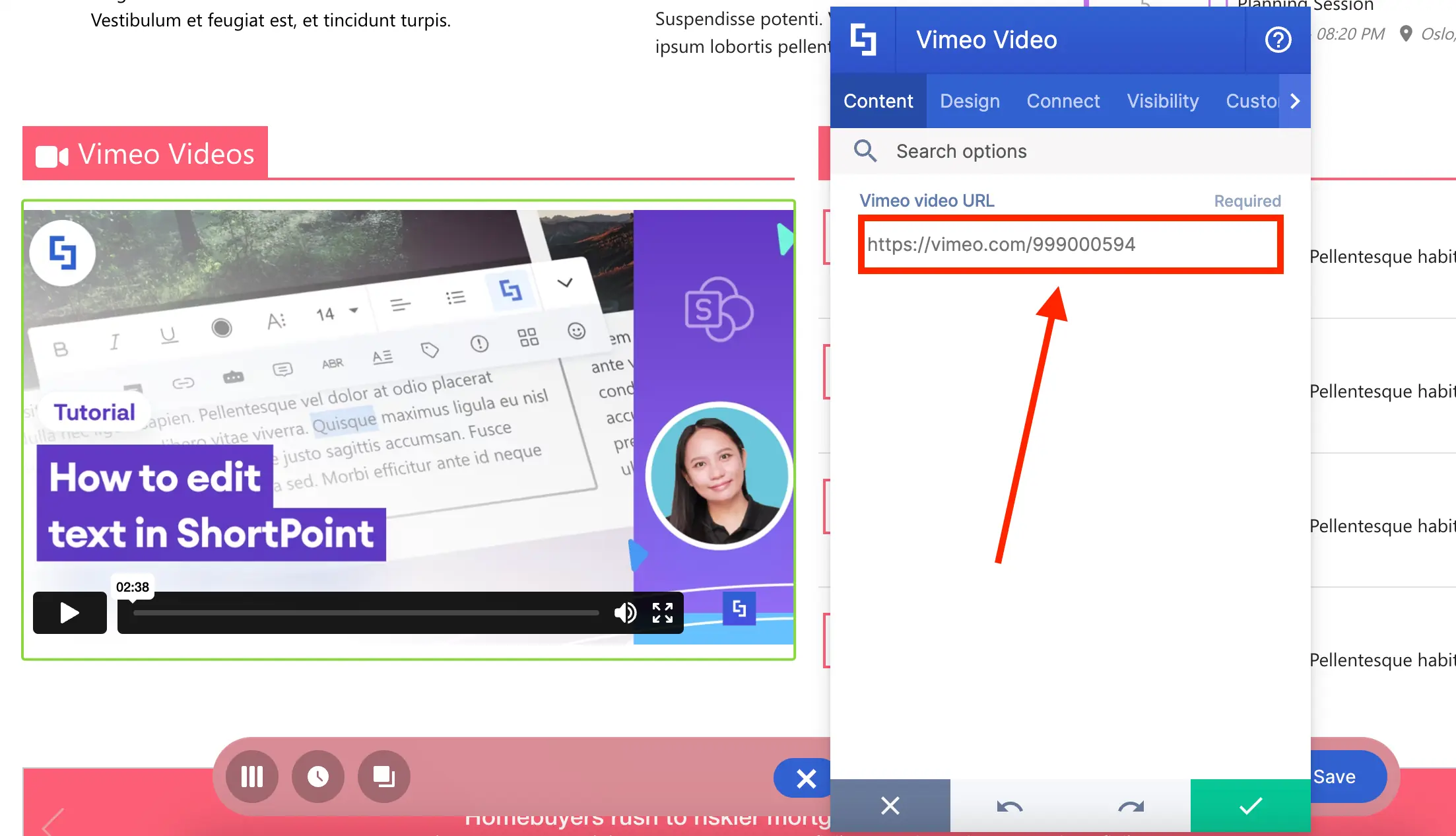Play the Vimeo video
Image resolution: width=1456 pixels, height=836 pixels.
(70, 613)
